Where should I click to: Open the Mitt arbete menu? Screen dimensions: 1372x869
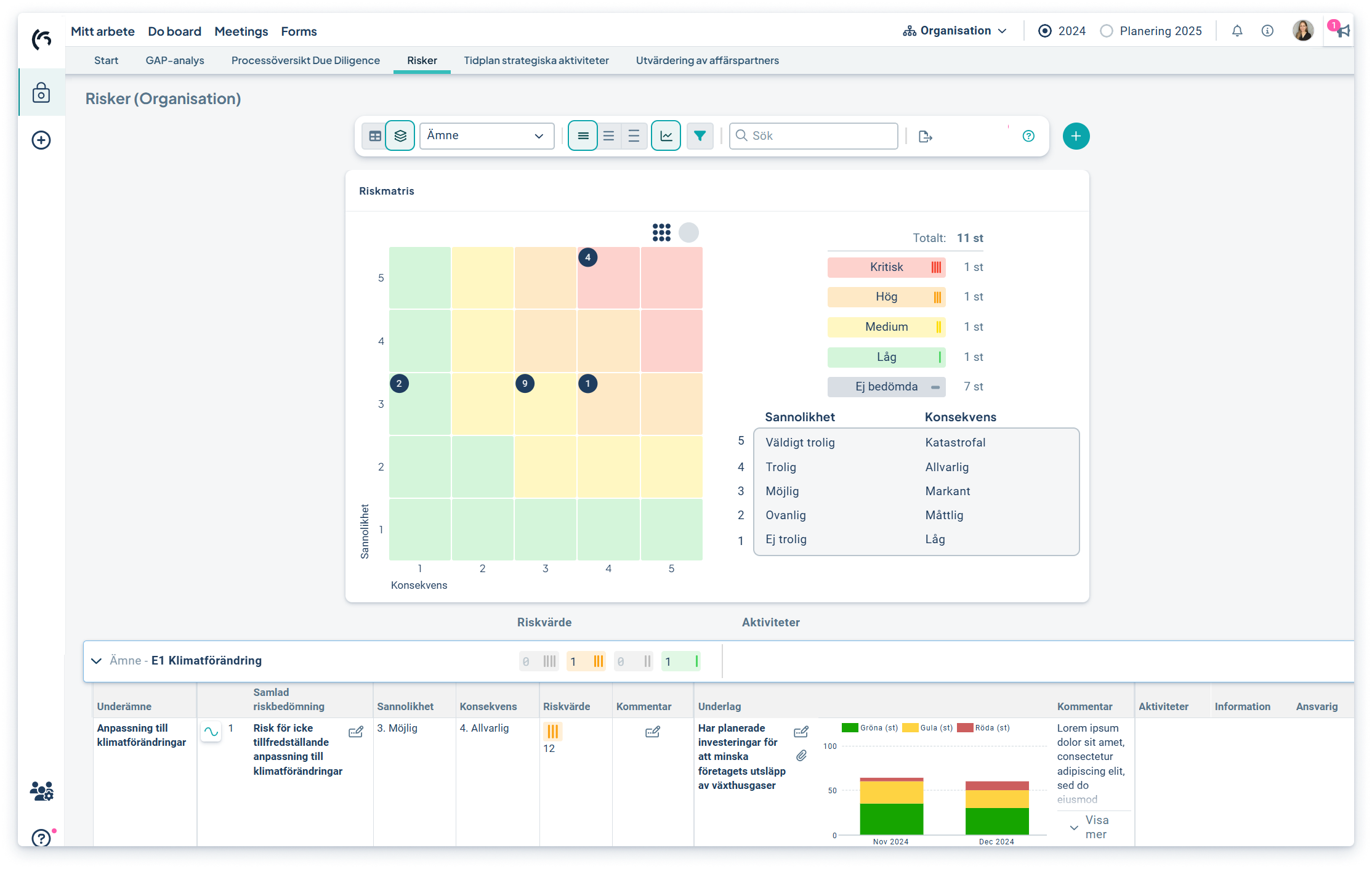tap(102, 31)
